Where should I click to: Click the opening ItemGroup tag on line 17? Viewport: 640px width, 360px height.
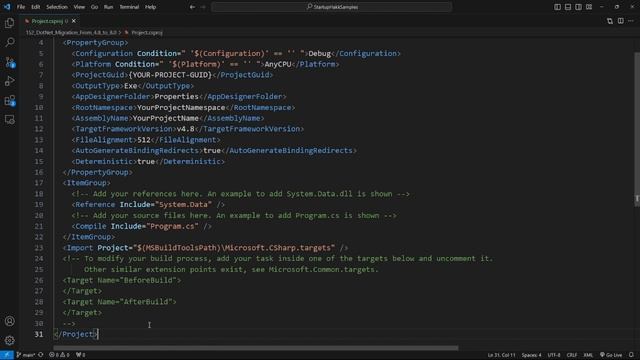[x=87, y=183]
